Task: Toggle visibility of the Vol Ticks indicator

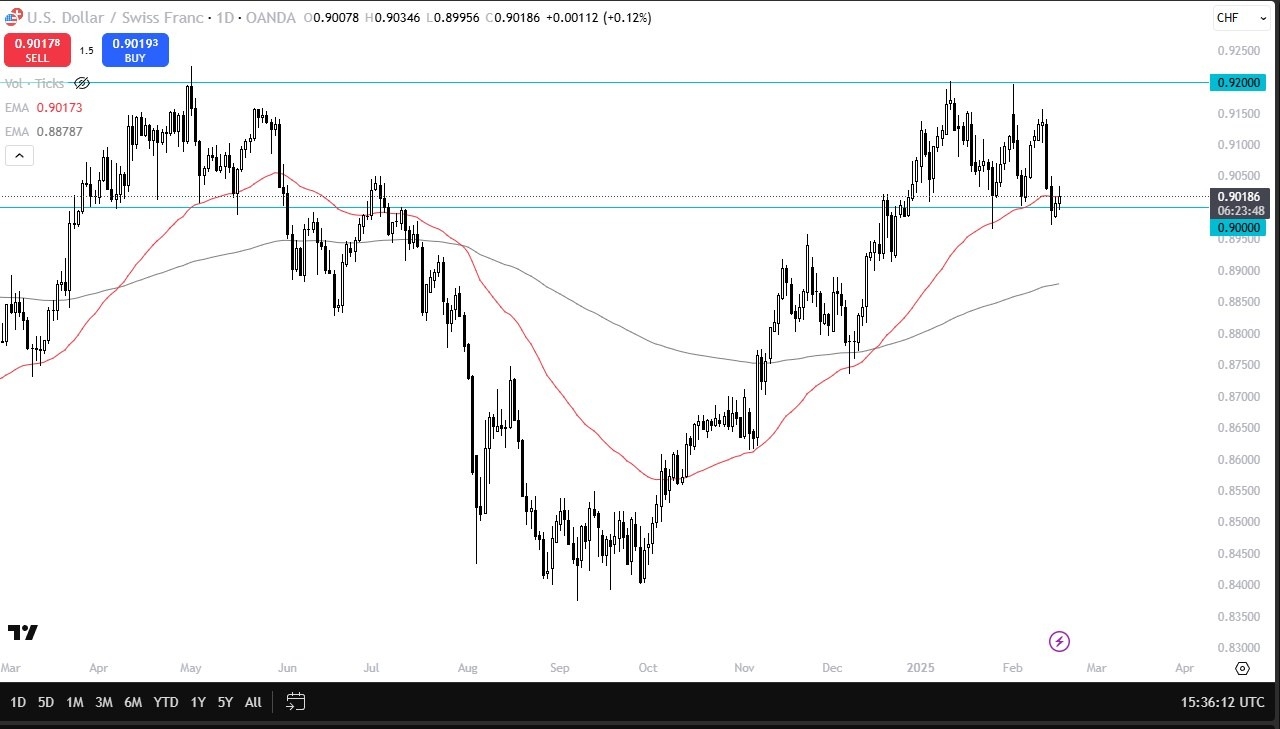Action: coord(82,84)
